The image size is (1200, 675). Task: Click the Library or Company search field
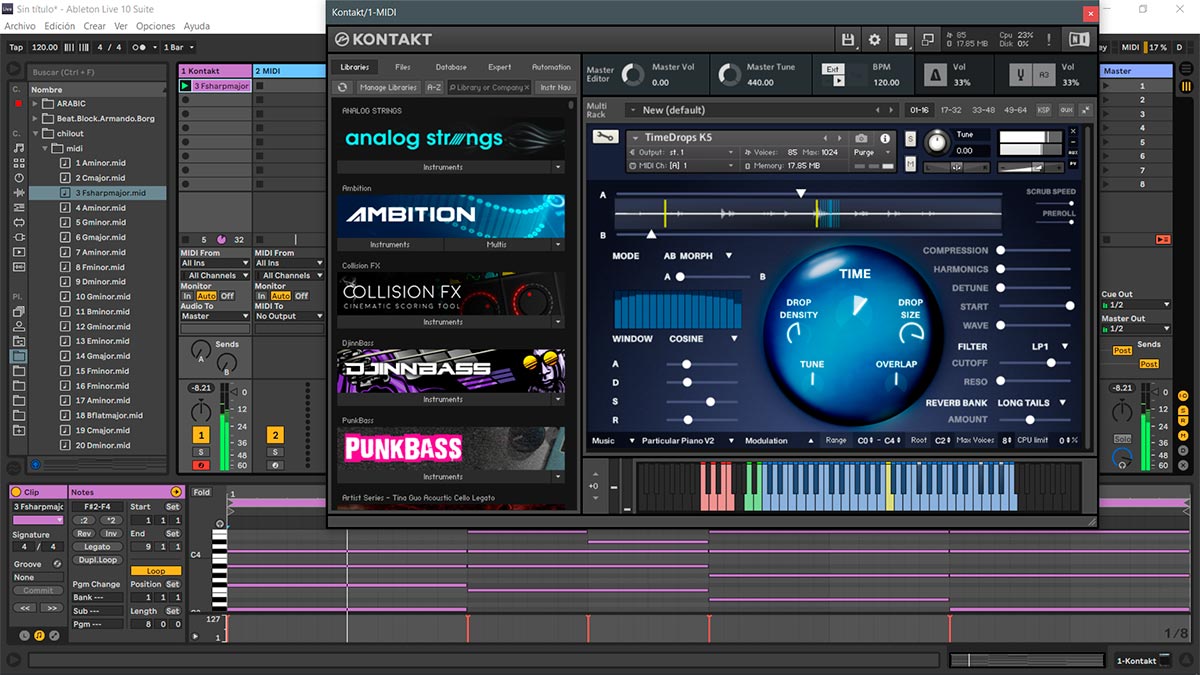pos(489,87)
